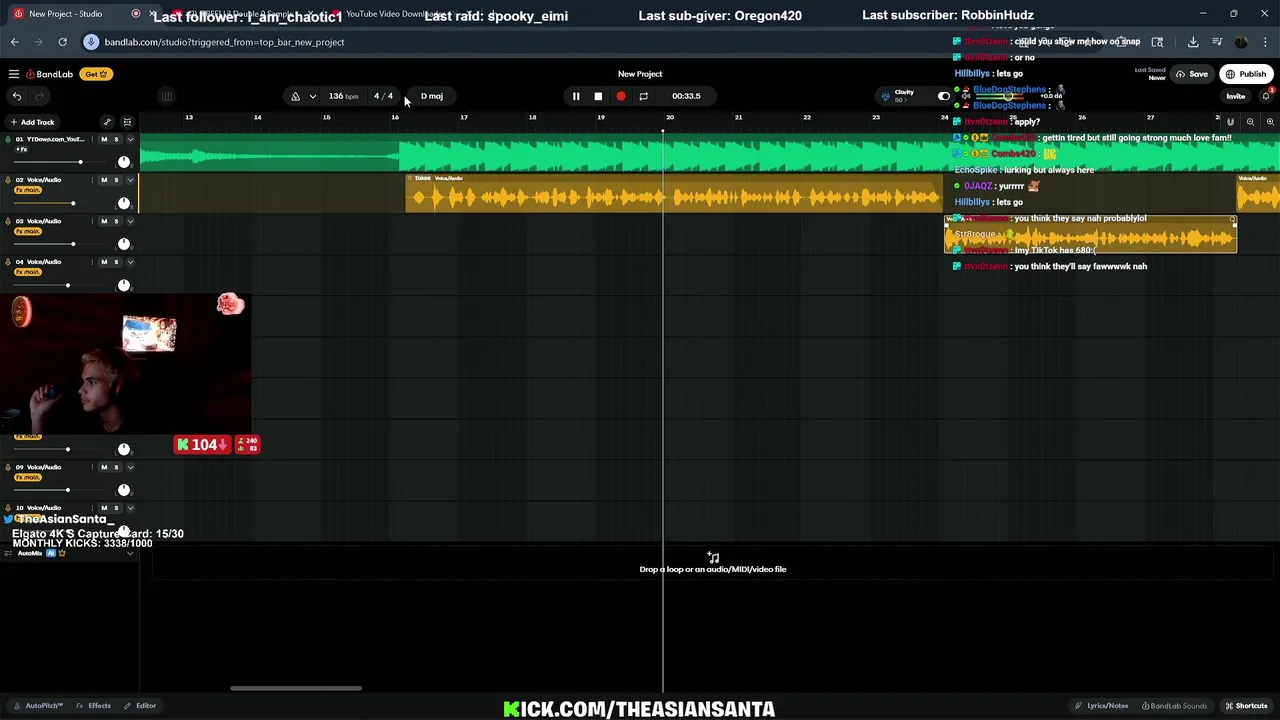
Task: Open the virtual keyboard icon
Action: coord(167,96)
